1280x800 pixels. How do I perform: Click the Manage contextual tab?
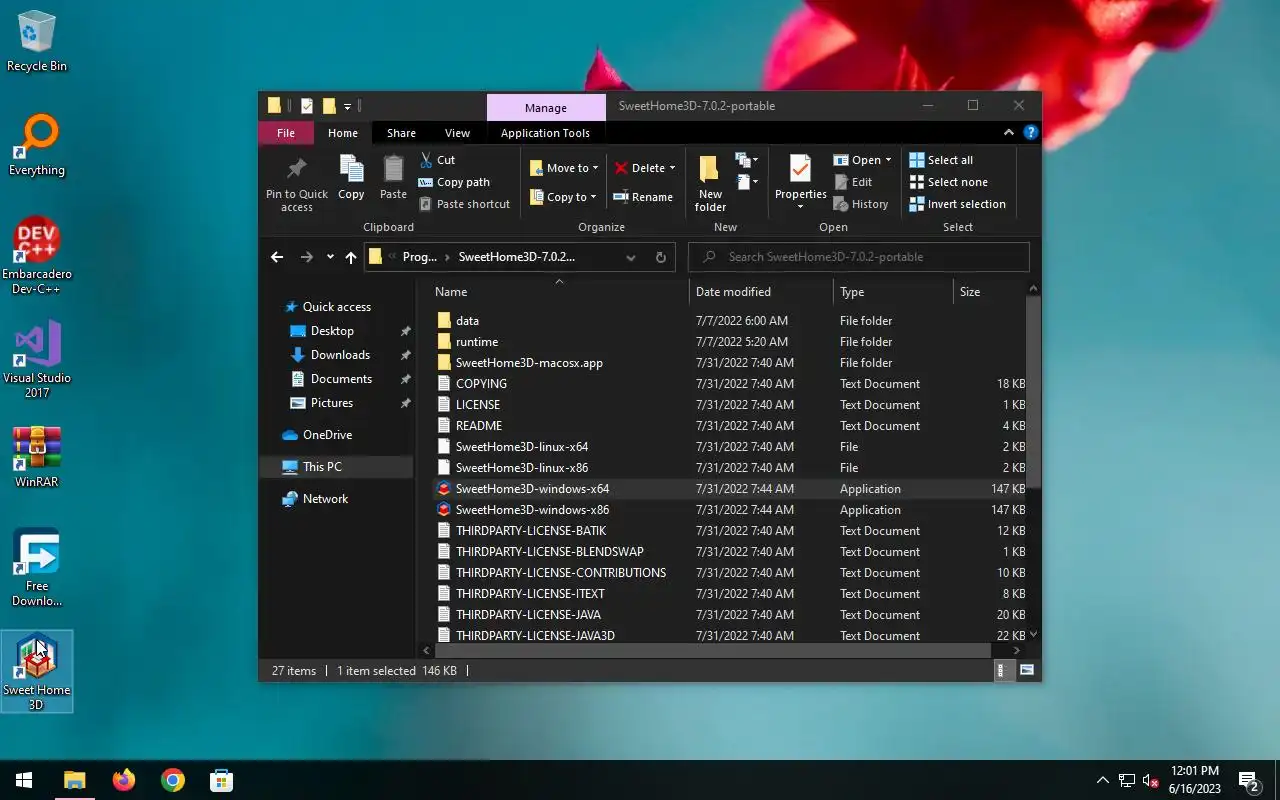point(546,108)
